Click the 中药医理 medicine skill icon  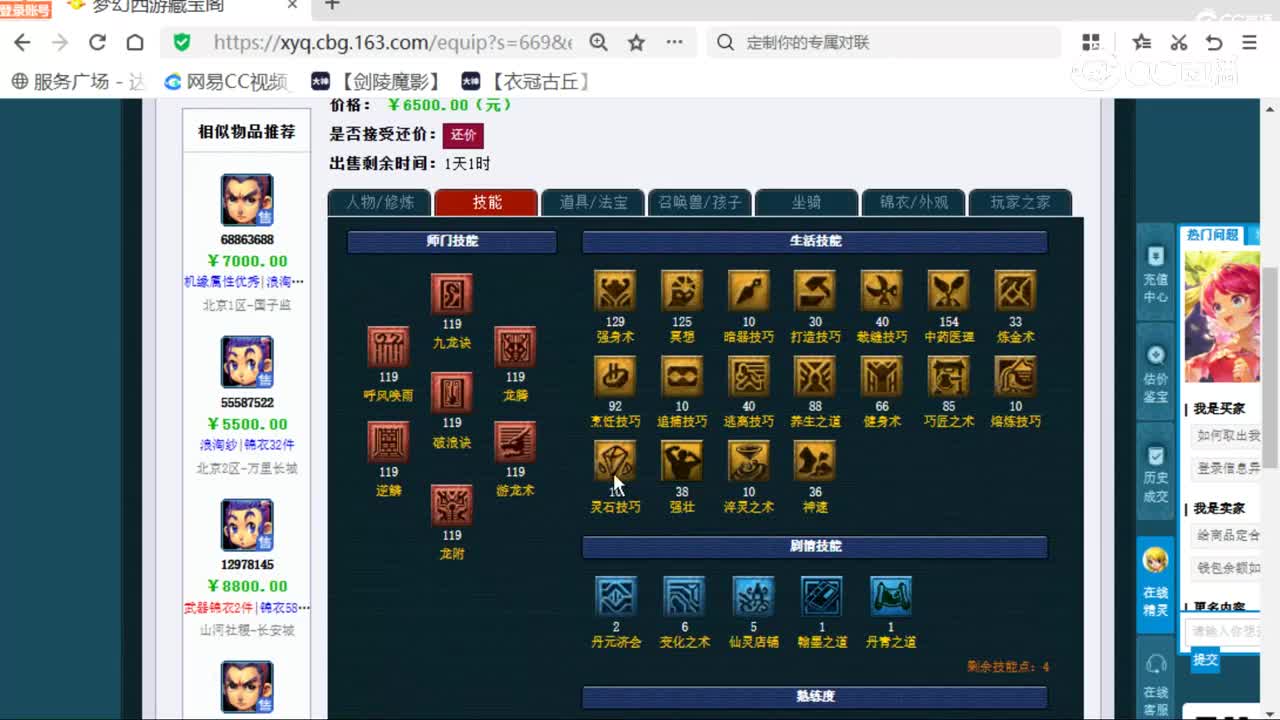(947, 292)
